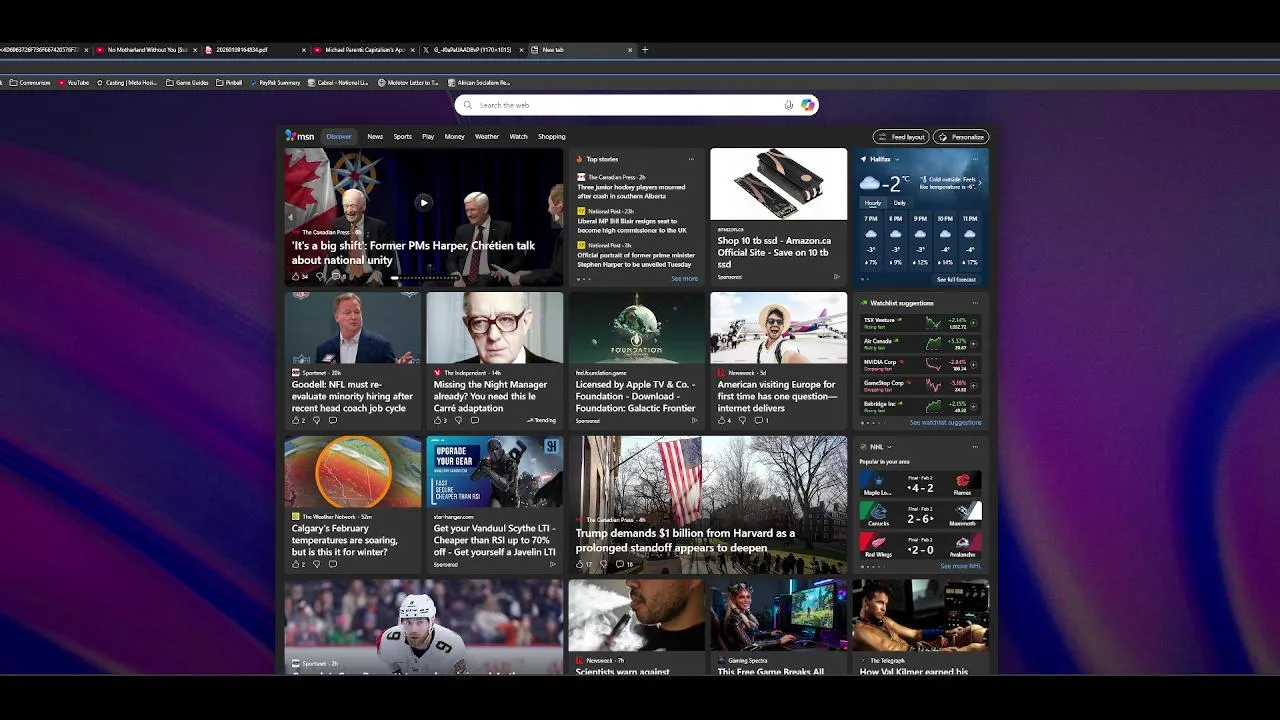
Task: Open weather card more options menu
Action: 975,159
